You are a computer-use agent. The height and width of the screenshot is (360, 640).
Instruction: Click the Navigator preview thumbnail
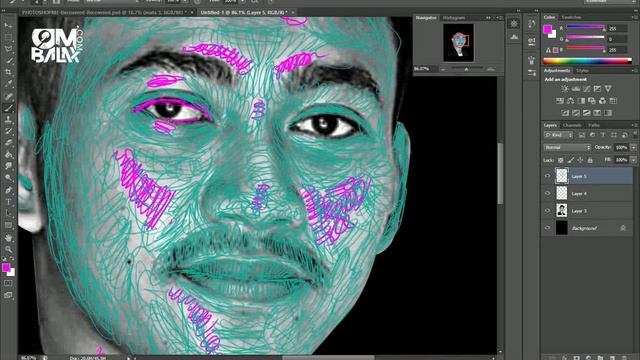(x=459, y=42)
